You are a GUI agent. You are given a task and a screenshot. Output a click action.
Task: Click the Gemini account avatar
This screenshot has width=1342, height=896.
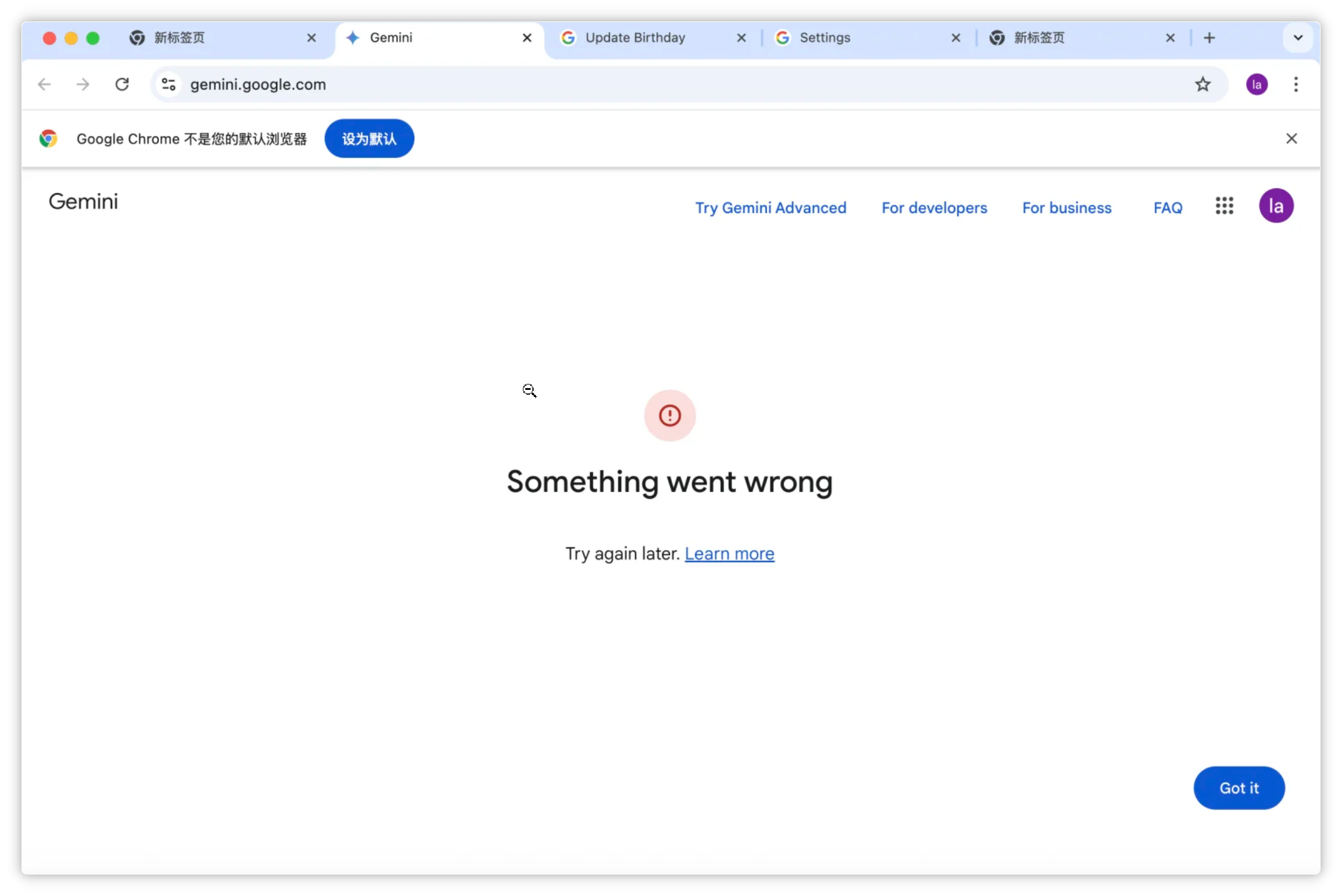click(x=1276, y=206)
